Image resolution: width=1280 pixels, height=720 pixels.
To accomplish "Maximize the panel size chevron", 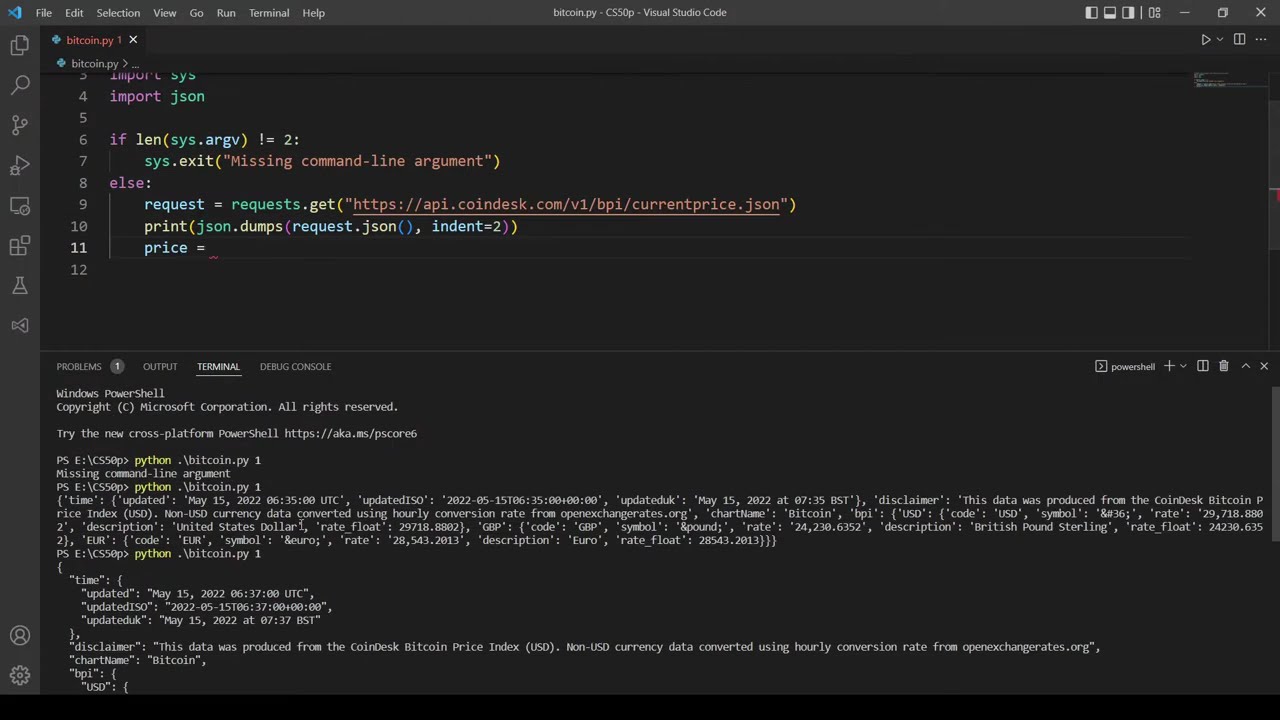I will [x=1245, y=366].
